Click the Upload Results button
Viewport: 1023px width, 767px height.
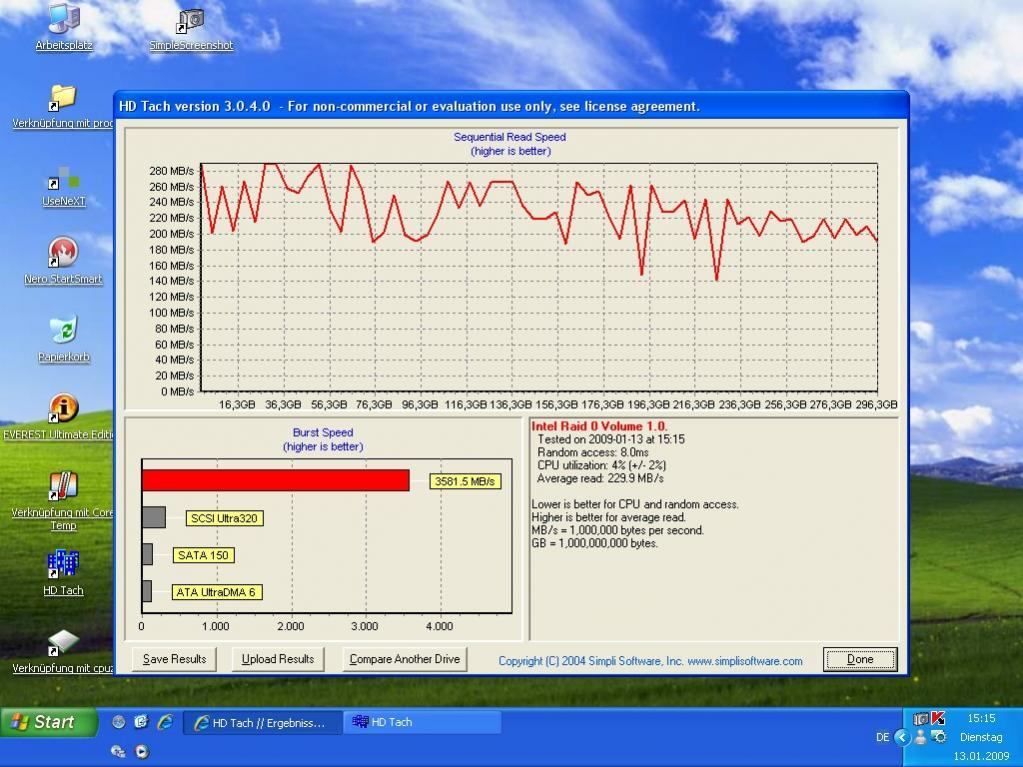pyautogui.click(x=277, y=659)
